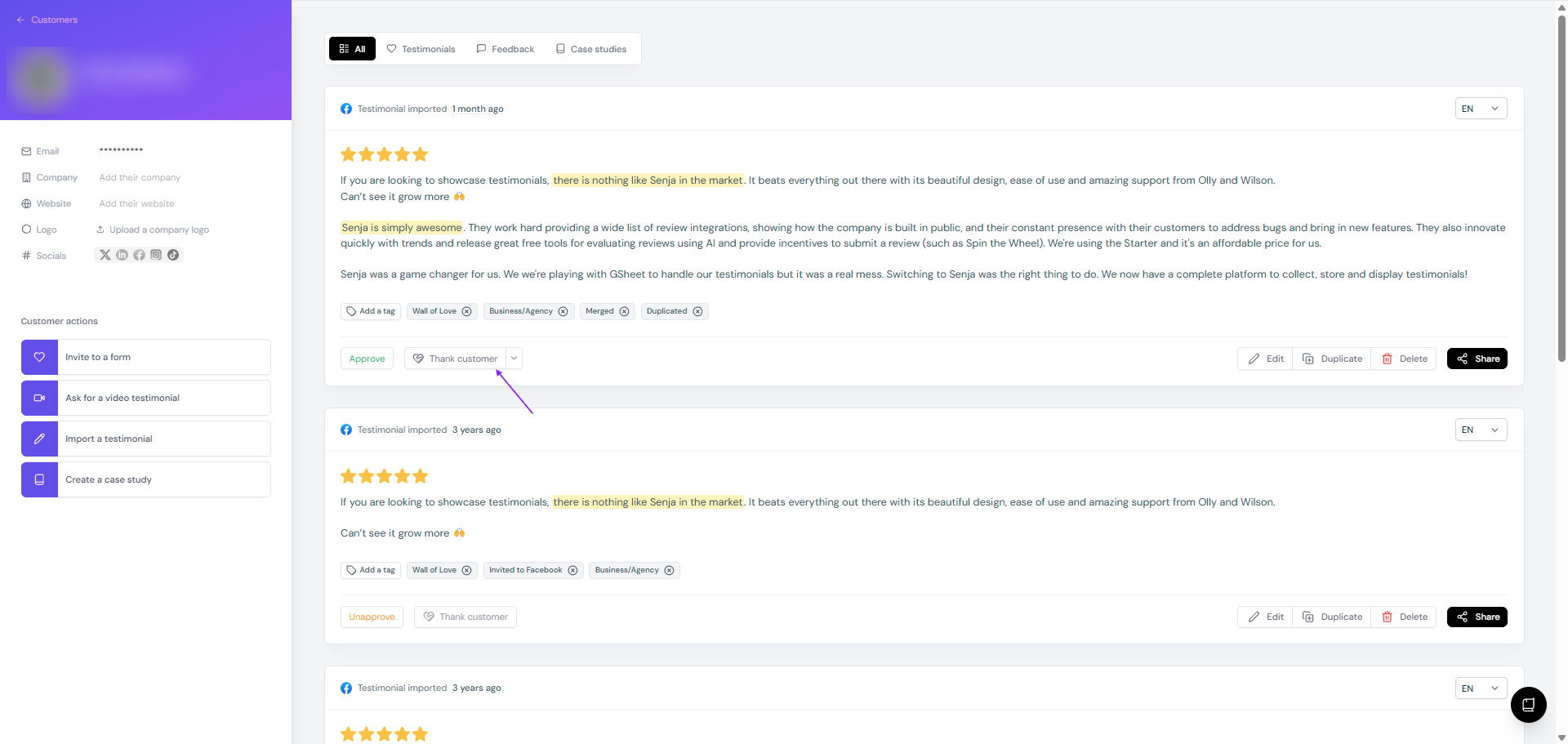This screenshot has width=1568, height=744.
Task: Open the floating help widget icon
Action: point(1528,705)
